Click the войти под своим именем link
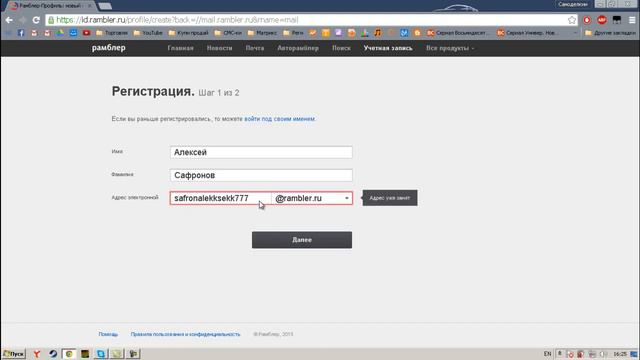The width and height of the screenshot is (640, 360). tap(280, 119)
